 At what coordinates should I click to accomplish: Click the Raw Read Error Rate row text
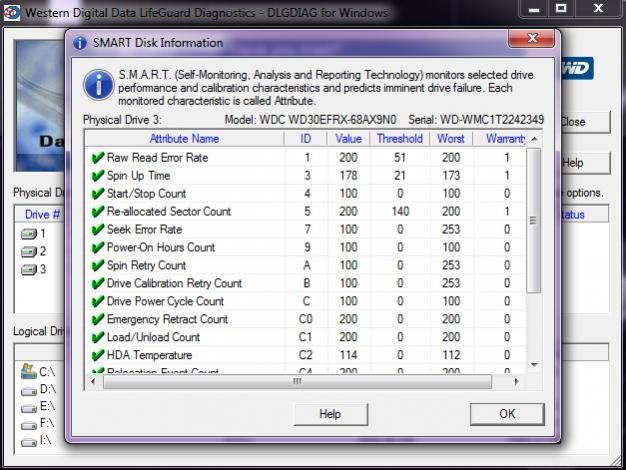coord(157,158)
